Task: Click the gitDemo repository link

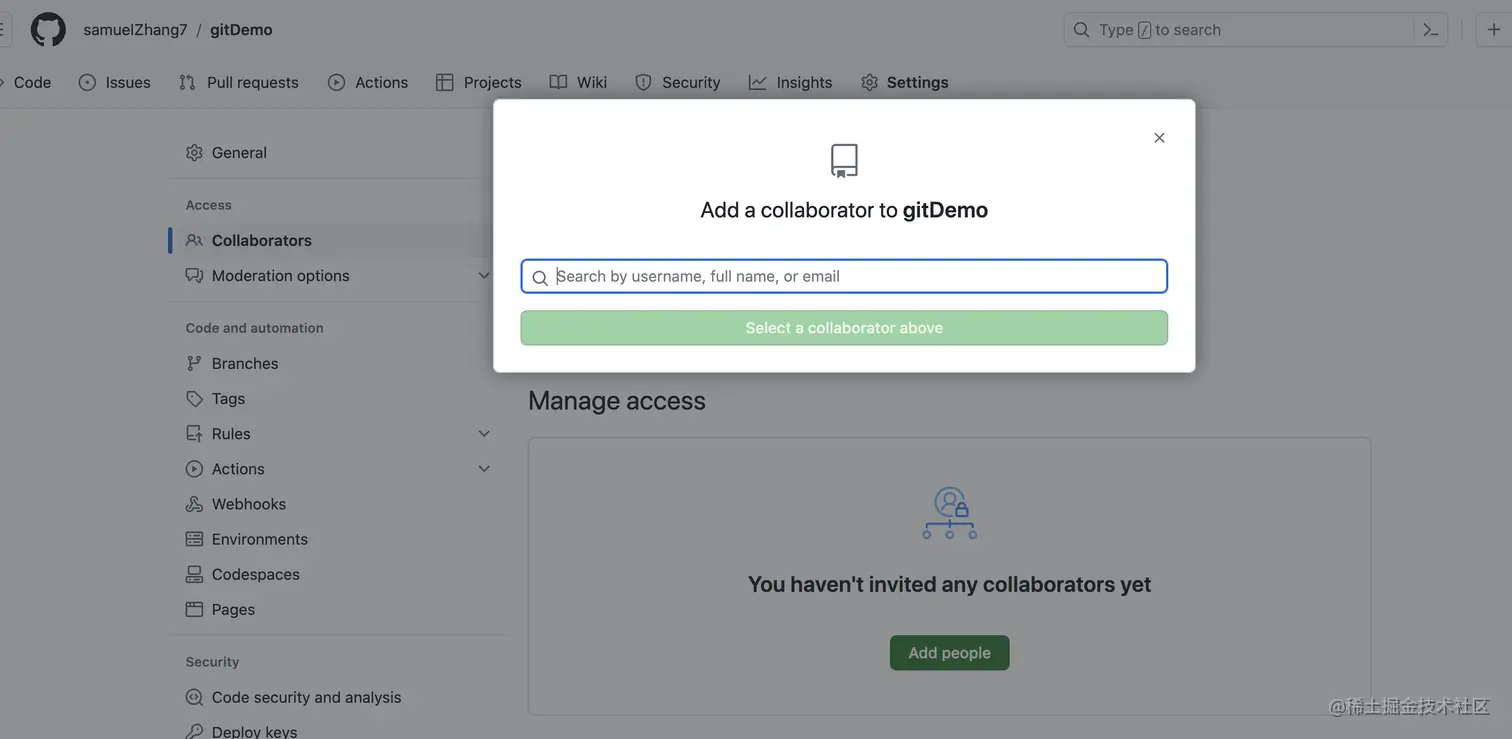Action: 241,30
